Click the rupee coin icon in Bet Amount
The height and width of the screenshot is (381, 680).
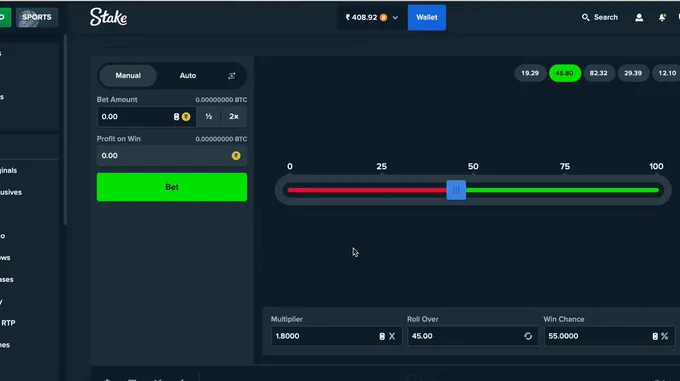[186, 117]
